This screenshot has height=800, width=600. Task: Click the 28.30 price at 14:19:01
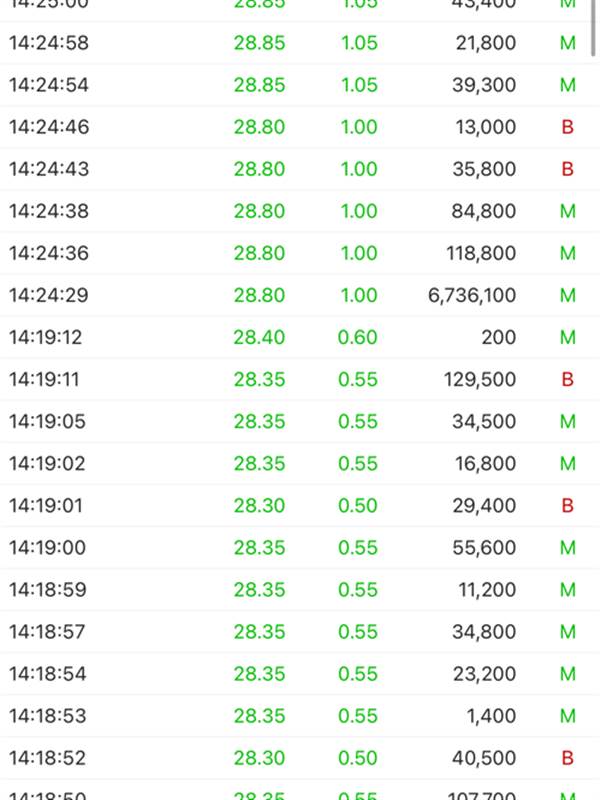click(x=259, y=506)
